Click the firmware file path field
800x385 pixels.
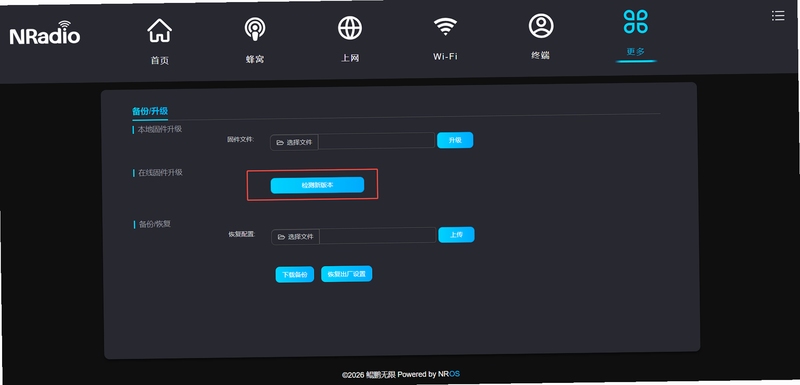pyautogui.click(x=377, y=141)
